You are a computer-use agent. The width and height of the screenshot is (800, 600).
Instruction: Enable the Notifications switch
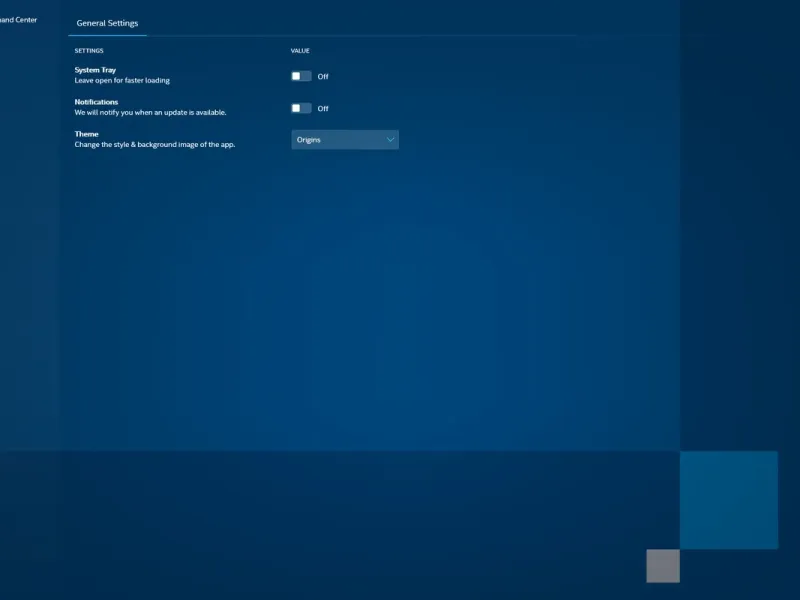point(301,108)
